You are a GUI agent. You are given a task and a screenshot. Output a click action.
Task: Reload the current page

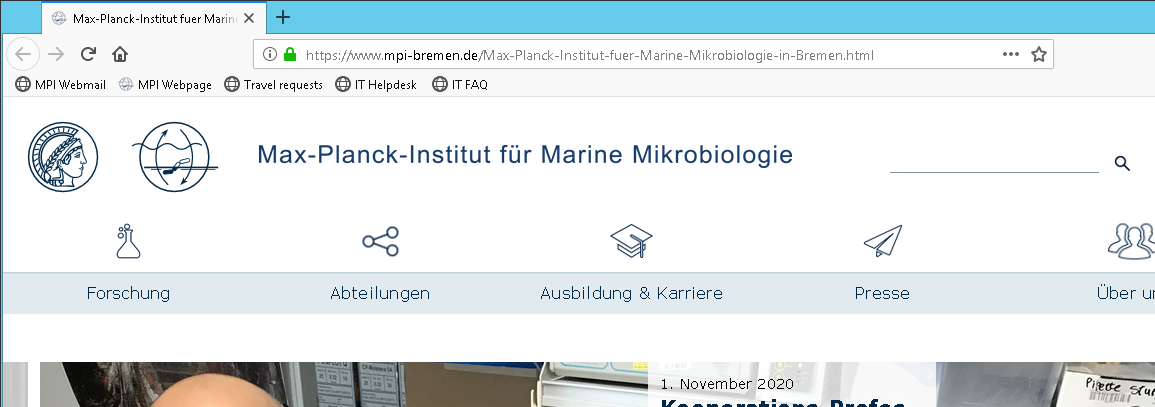88,54
